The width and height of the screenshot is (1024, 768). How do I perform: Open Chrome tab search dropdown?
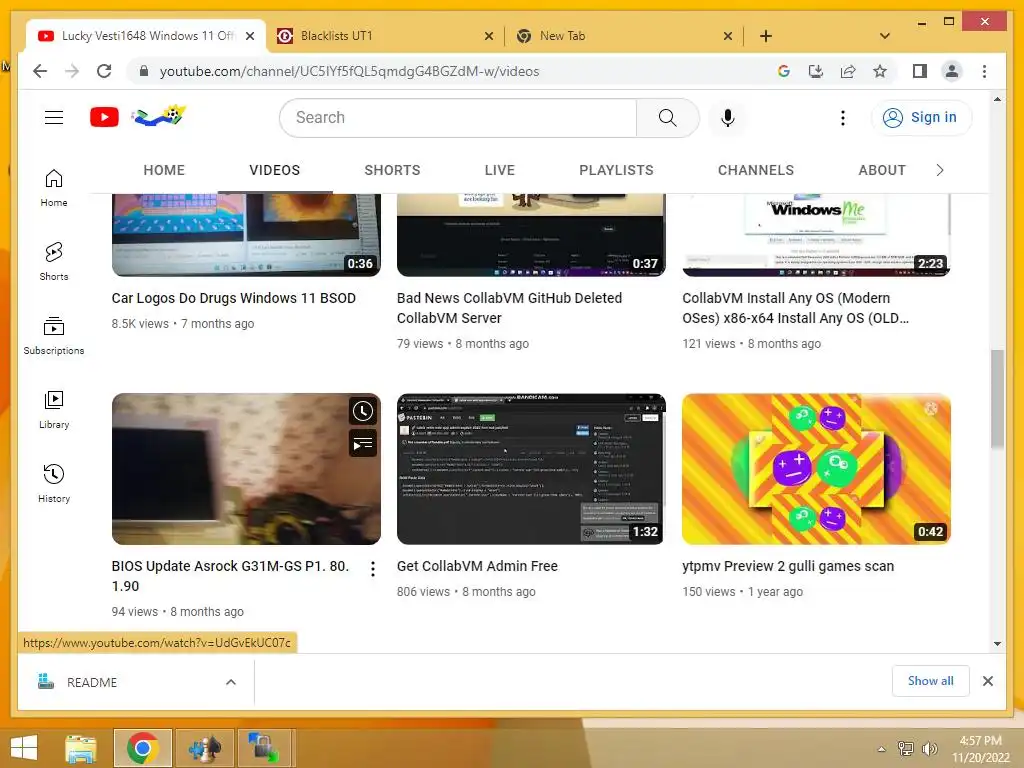pos(885,36)
